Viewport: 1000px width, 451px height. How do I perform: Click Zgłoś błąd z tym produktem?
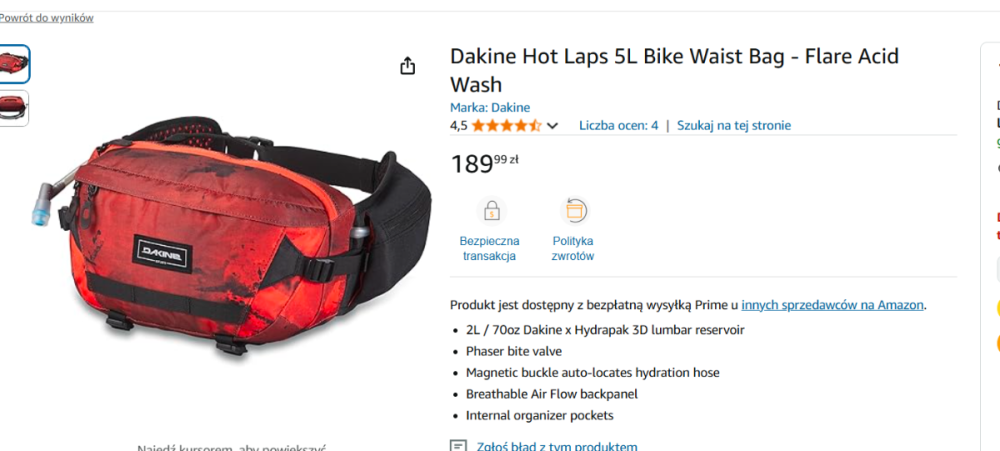pos(557,446)
